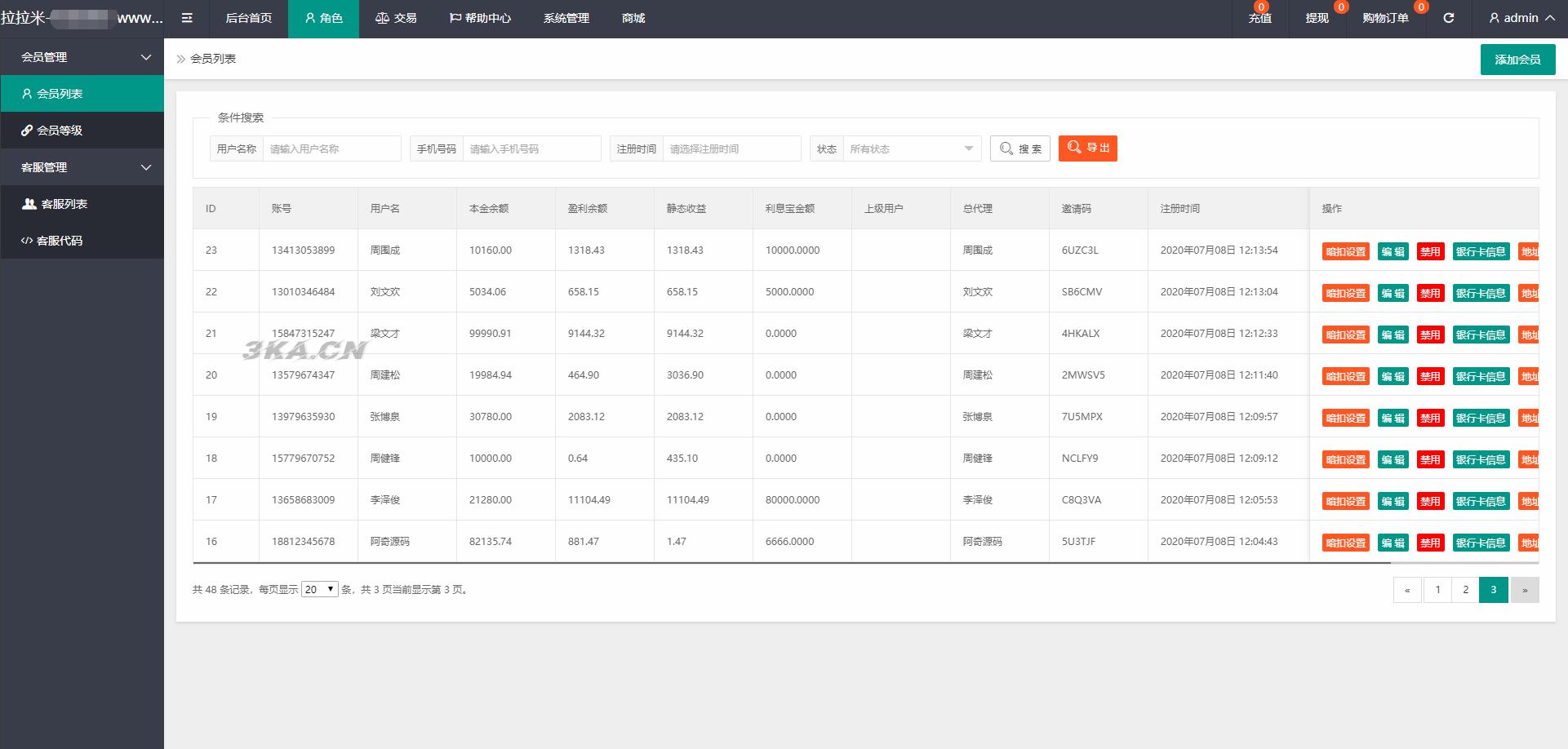Image resolution: width=1568 pixels, height=749 pixels.
Task: Open 银行卡信息 for user 周围成
Action: pos(1481,251)
